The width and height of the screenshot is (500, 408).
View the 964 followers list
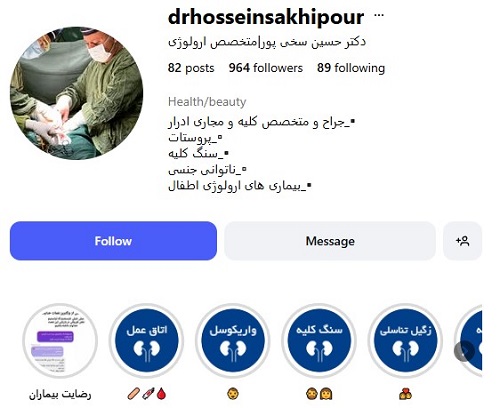266,68
